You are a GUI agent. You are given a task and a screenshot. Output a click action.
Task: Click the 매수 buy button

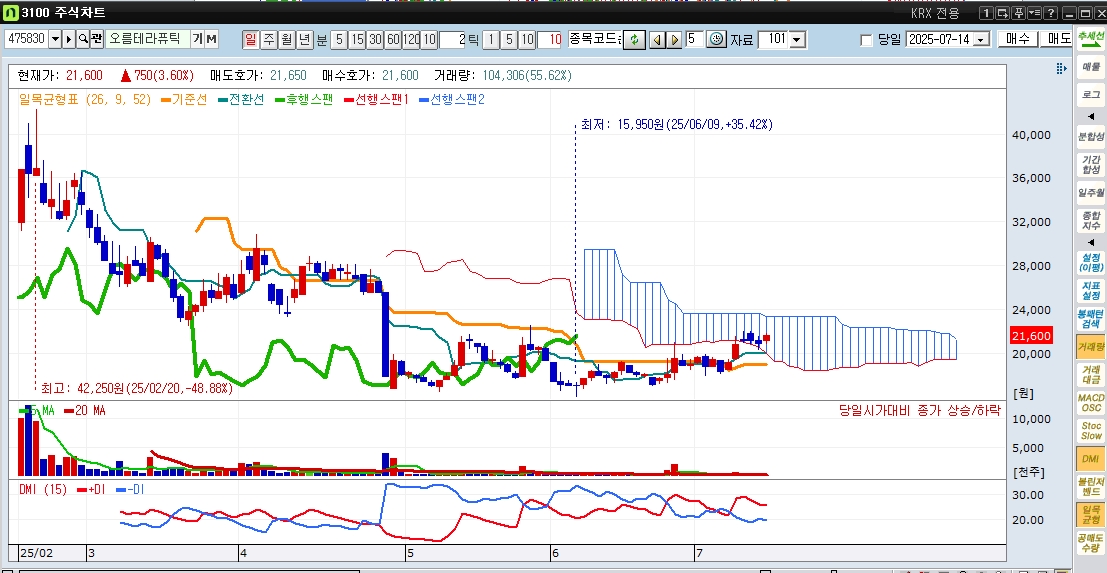[1018, 39]
